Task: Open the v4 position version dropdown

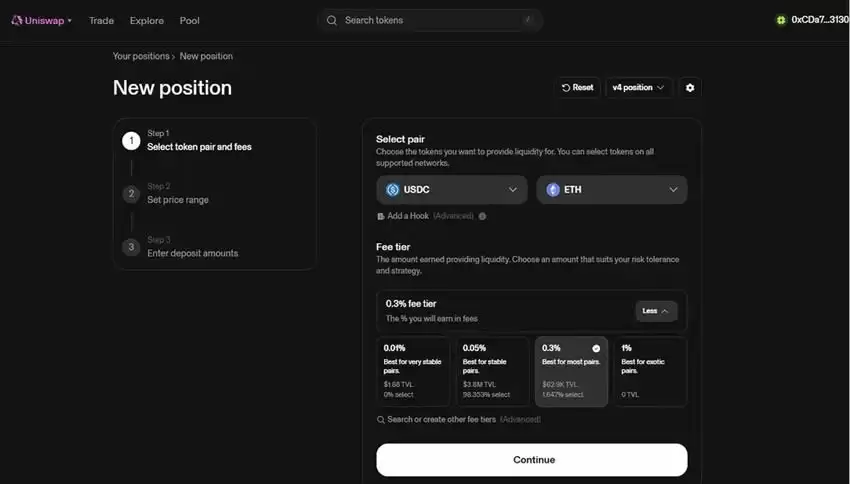Action: tap(638, 88)
